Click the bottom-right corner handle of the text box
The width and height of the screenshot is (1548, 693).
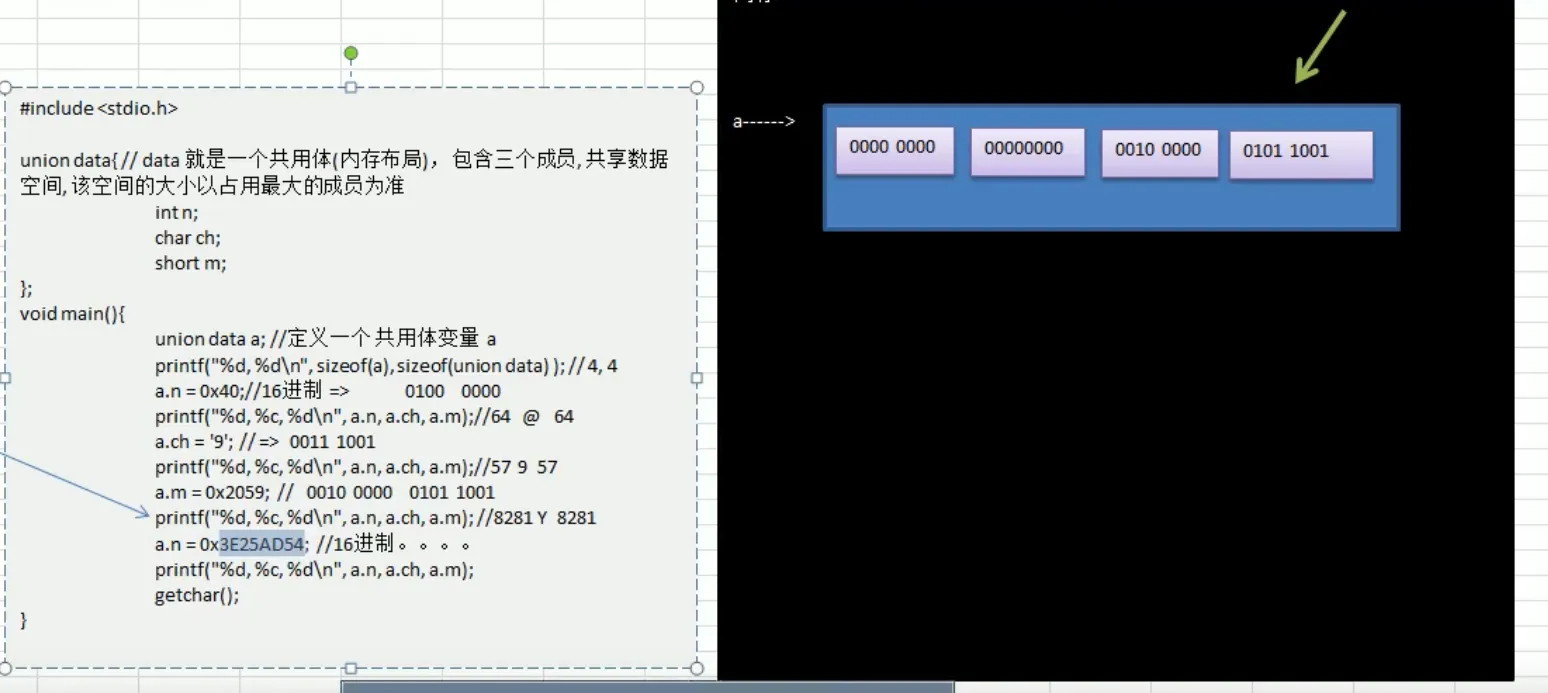[x=696, y=667]
